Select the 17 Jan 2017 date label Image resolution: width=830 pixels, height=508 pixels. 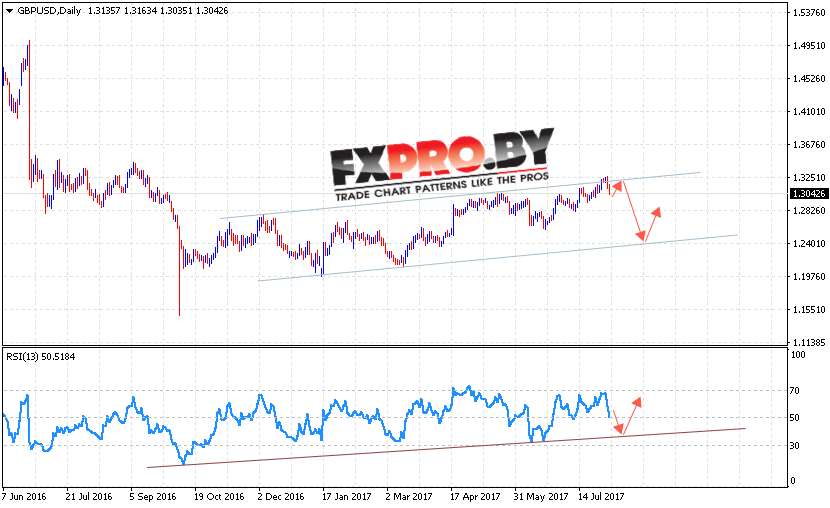click(346, 496)
